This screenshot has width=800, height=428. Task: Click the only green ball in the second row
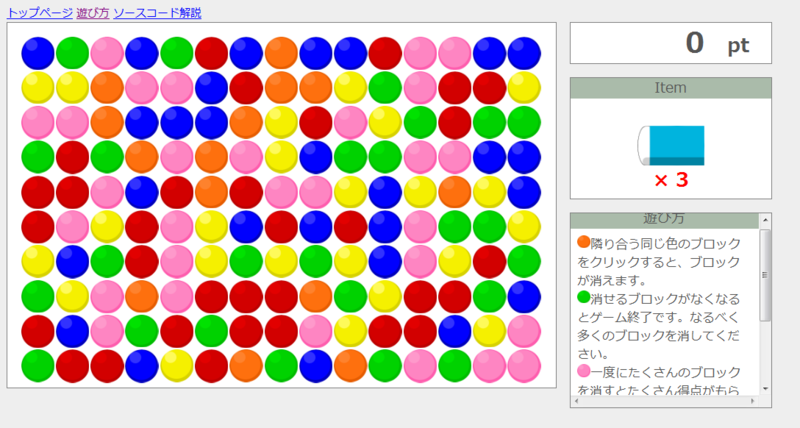click(x=385, y=88)
